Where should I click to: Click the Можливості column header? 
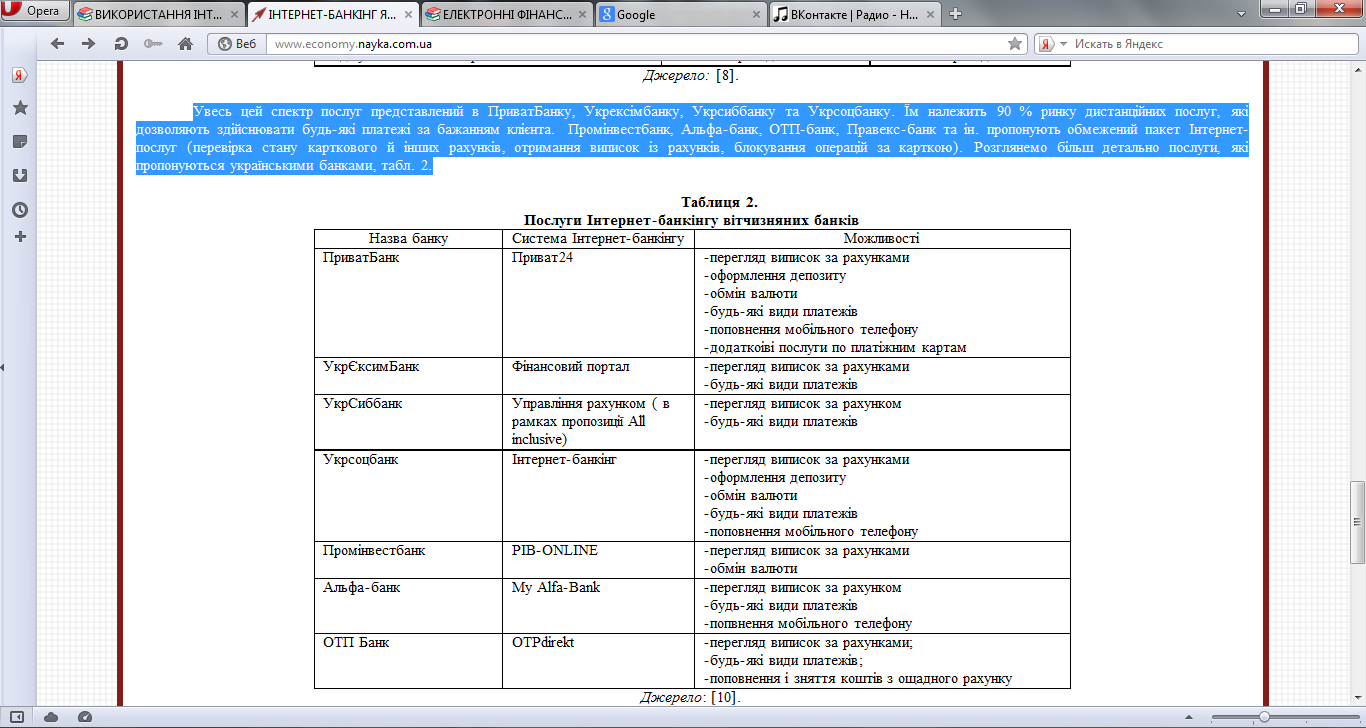click(x=882, y=238)
